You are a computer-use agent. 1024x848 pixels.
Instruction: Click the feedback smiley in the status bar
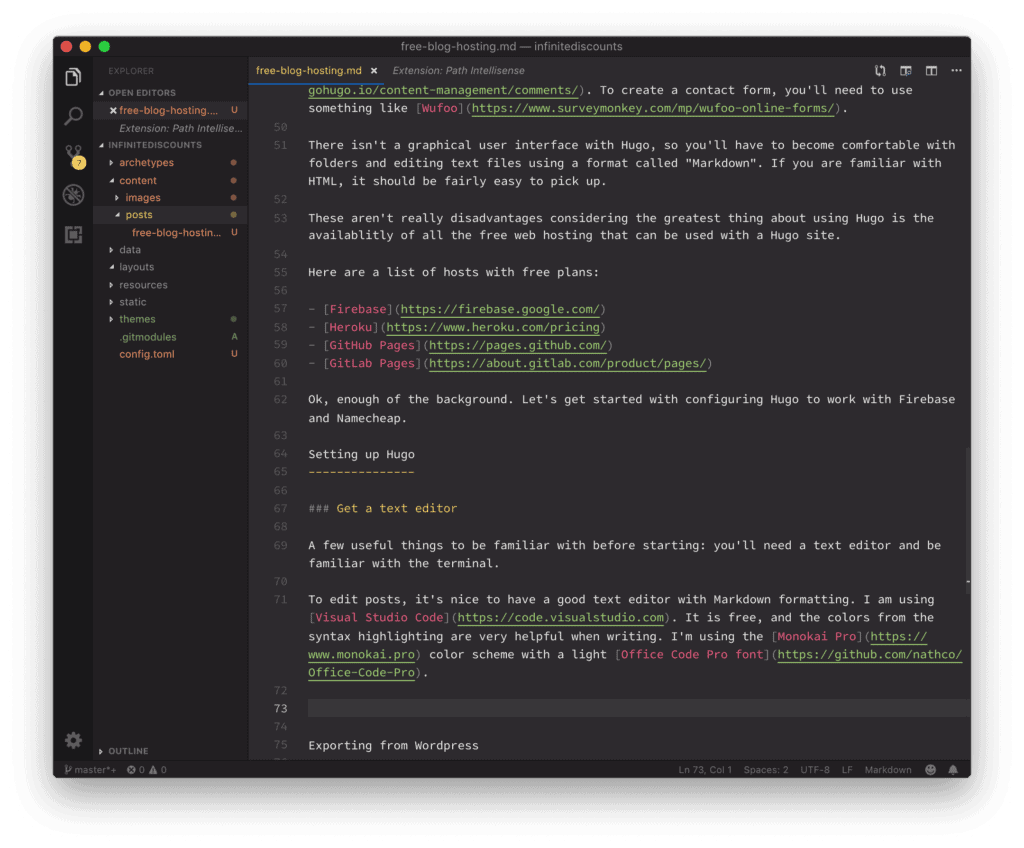(x=930, y=770)
